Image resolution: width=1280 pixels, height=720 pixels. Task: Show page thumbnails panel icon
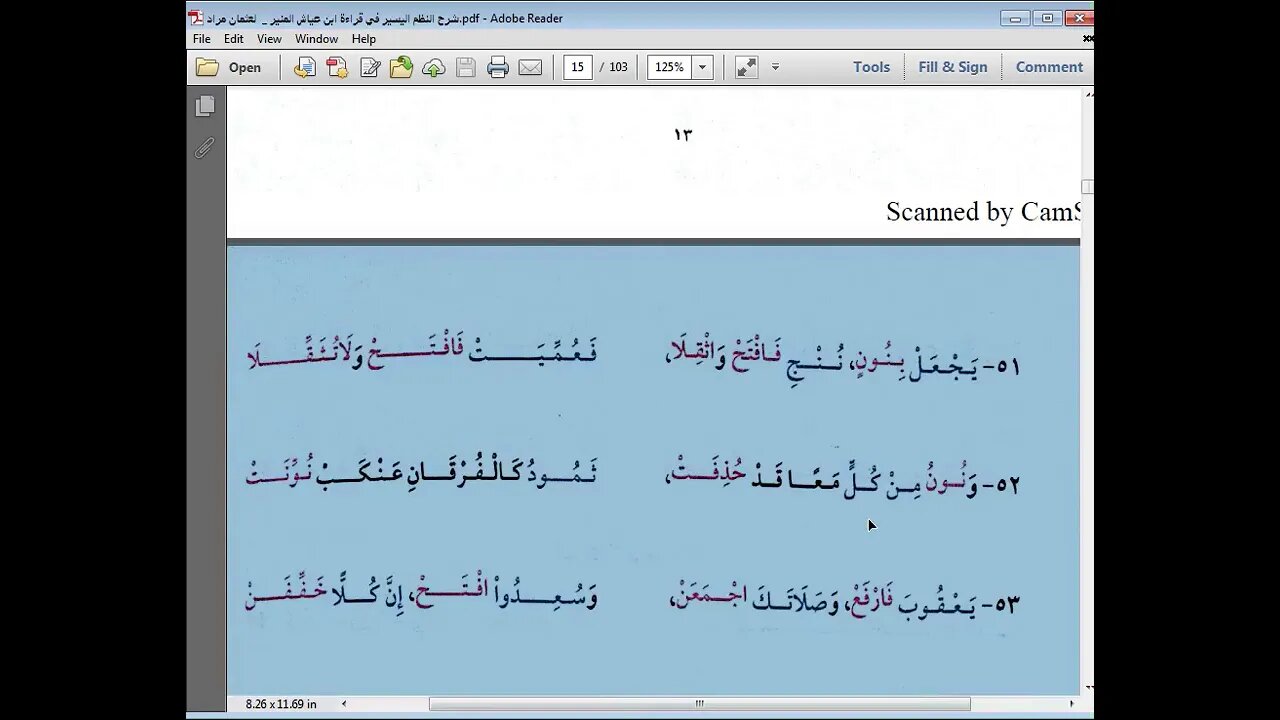[x=205, y=106]
